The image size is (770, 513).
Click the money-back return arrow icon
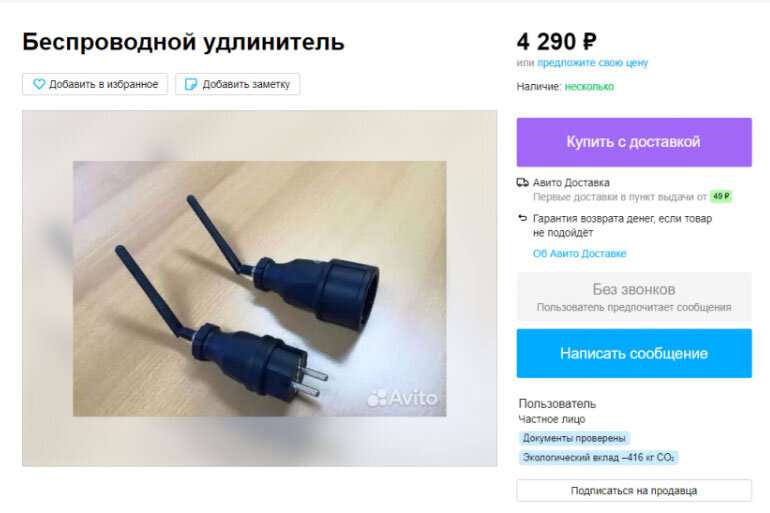pyautogui.click(x=522, y=218)
